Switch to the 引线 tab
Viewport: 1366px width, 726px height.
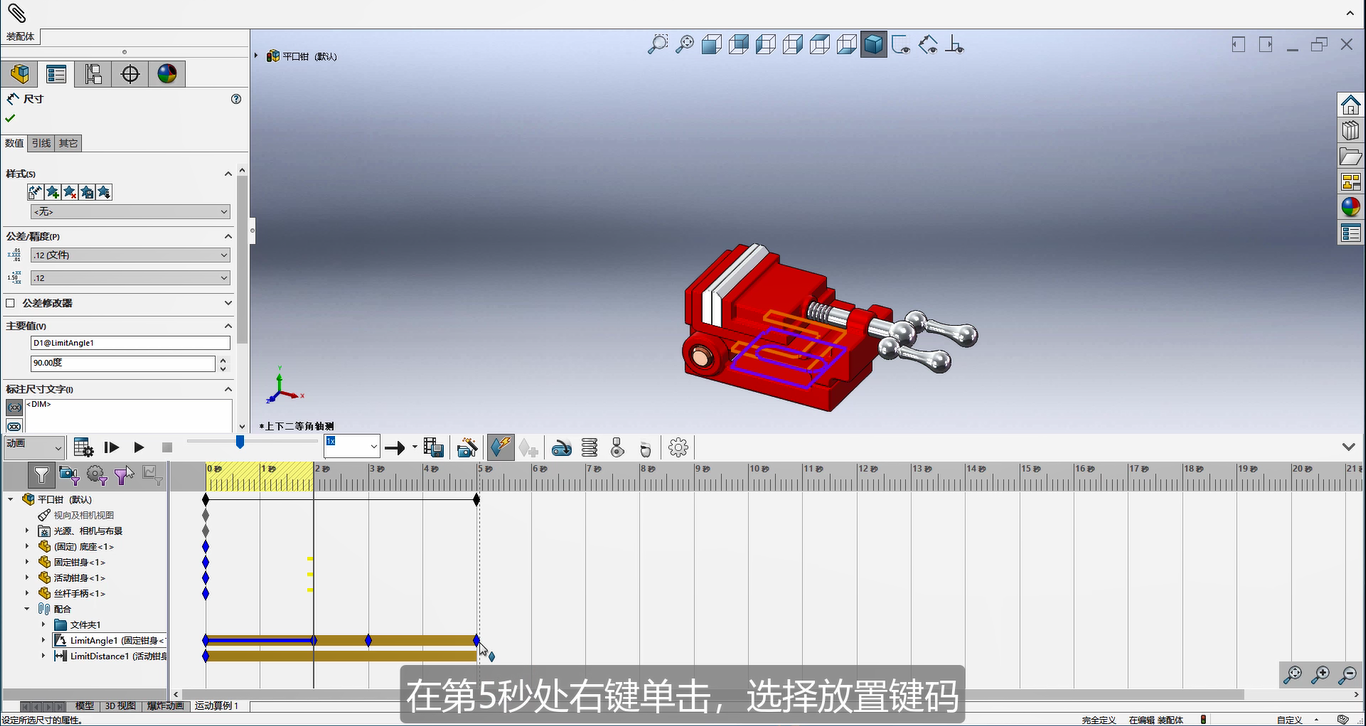[41, 143]
